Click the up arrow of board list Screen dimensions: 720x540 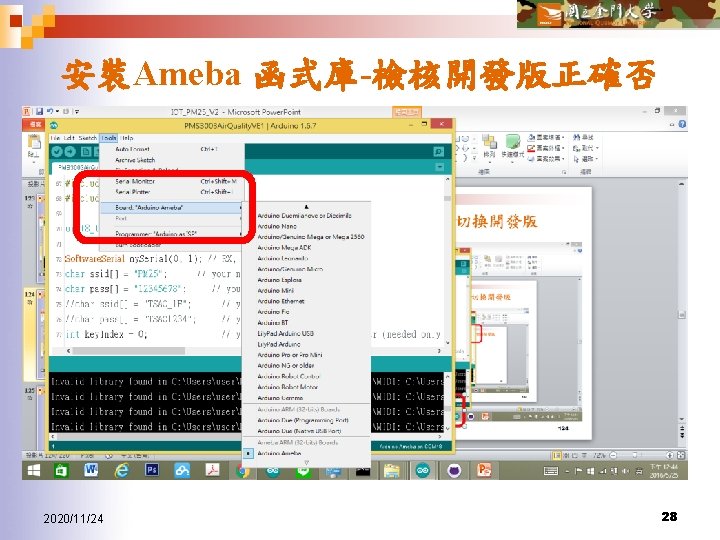pyautogui.click(x=306, y=207)
